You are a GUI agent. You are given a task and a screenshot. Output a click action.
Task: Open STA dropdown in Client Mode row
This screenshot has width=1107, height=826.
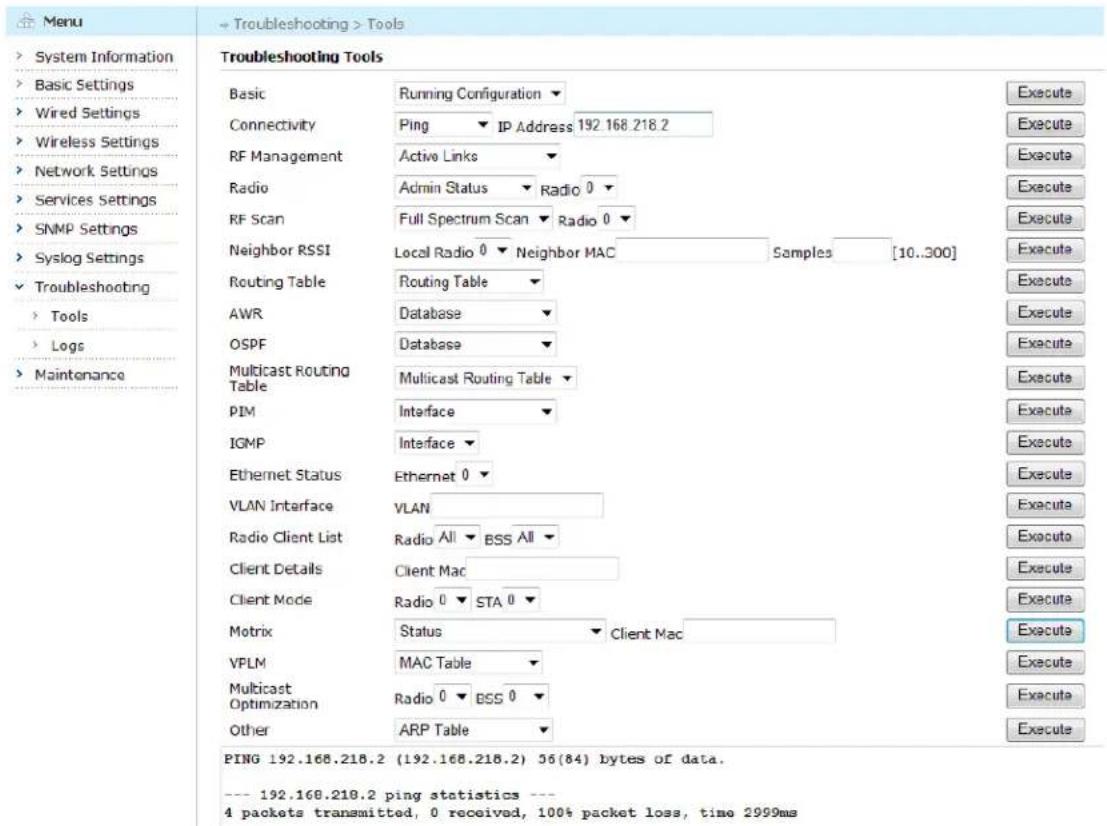click(521, 600)
